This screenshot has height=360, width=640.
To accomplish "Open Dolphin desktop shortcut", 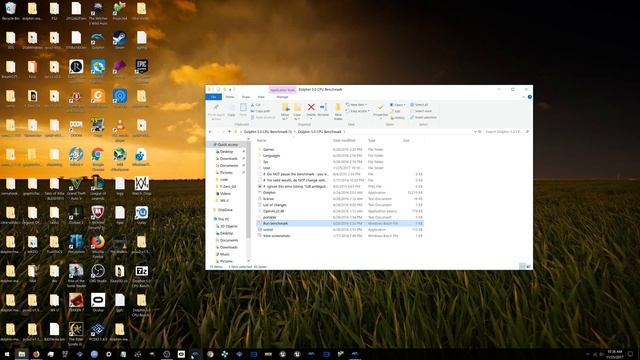I will coord(98,40).
